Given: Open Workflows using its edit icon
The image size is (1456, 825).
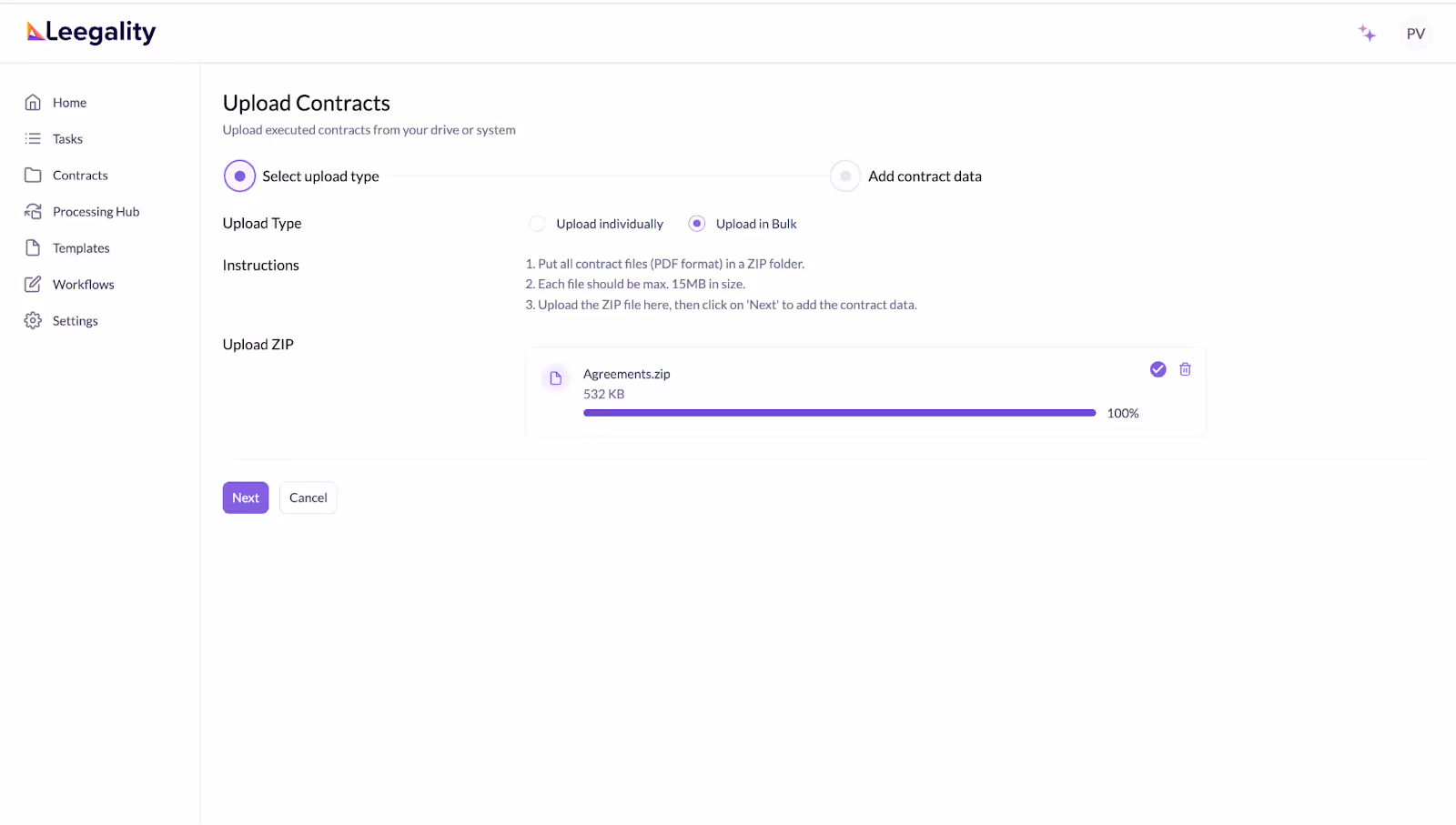Looking at the screenshot, I should tap(33, 284).
